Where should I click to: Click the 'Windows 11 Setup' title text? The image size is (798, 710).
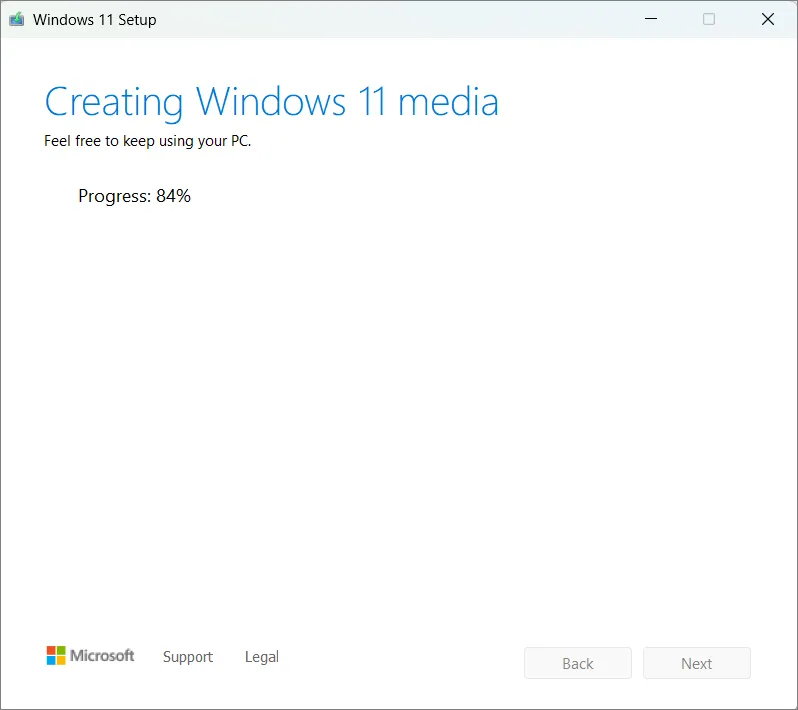[94, 20]
